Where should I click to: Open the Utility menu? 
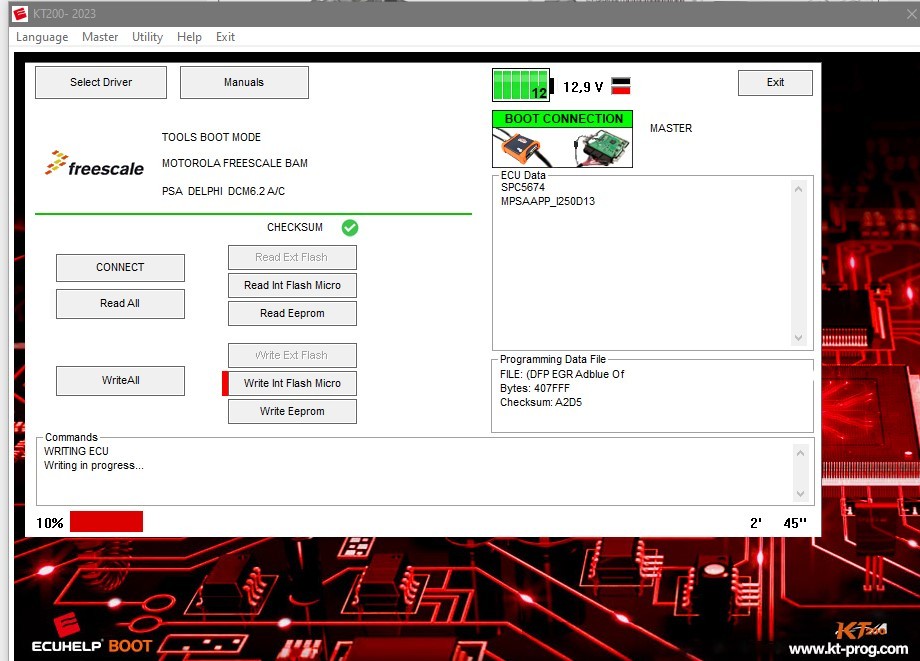coord(147,37)
